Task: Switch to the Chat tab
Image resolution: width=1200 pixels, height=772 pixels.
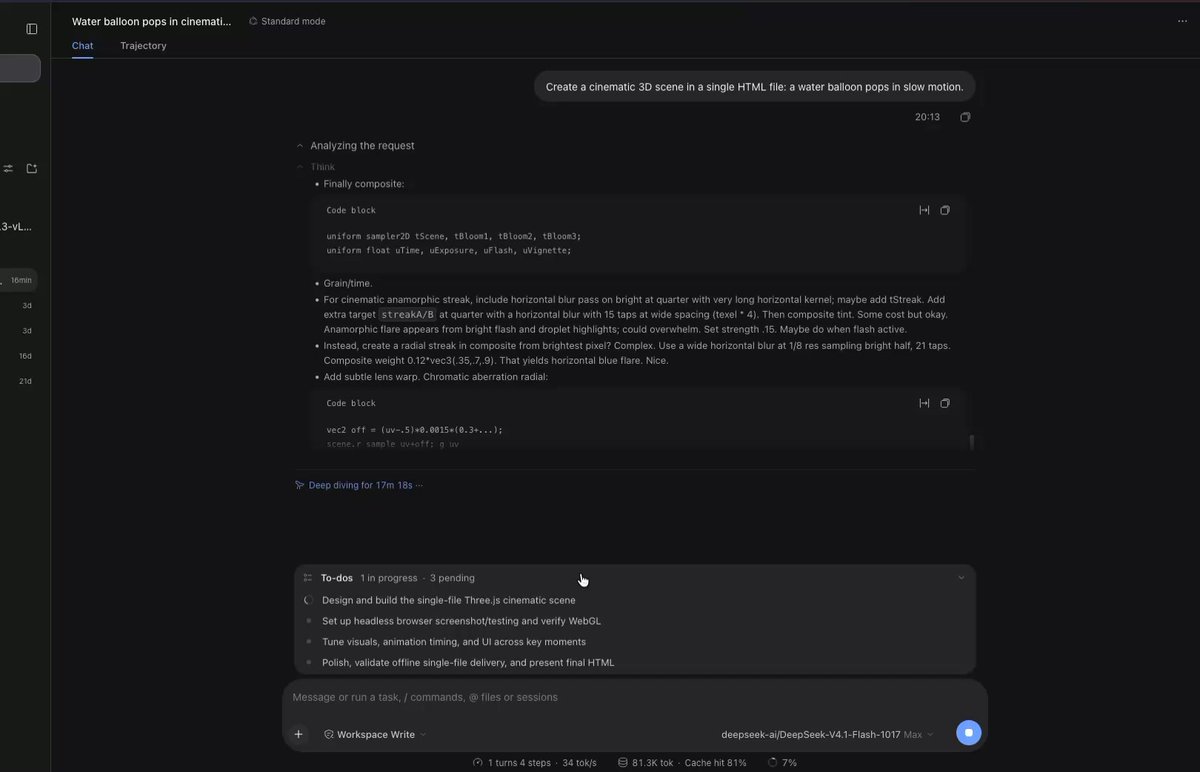Action: pos(82,46)
